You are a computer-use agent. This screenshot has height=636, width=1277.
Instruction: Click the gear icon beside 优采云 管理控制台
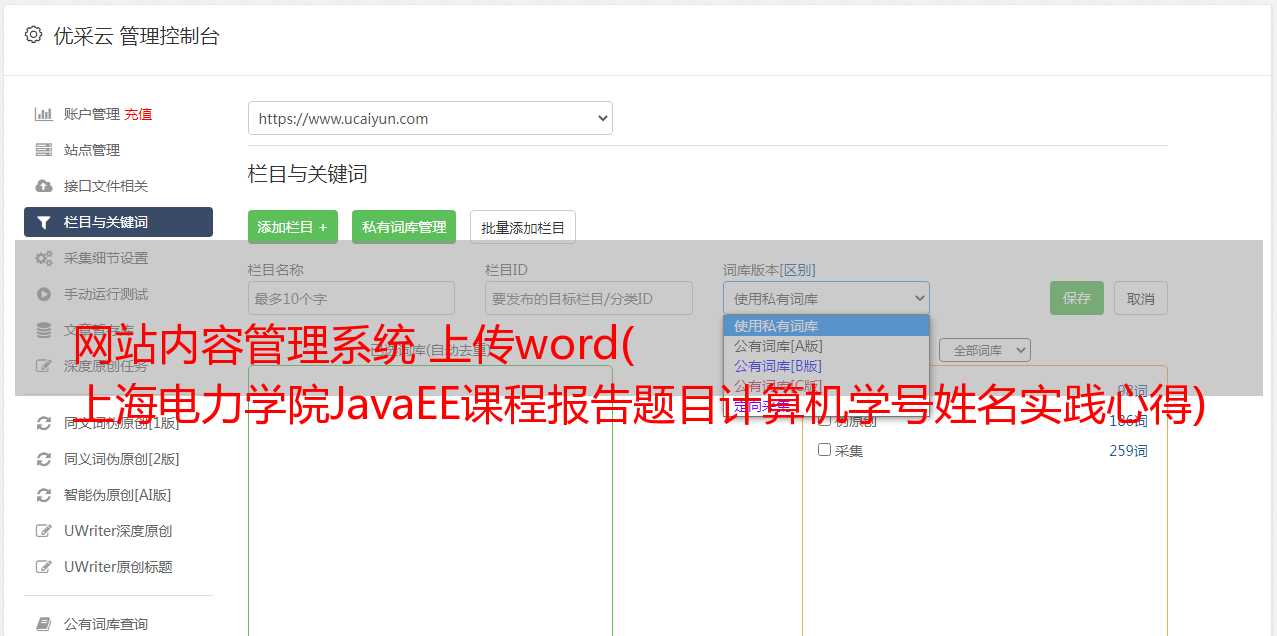(33, 35)
